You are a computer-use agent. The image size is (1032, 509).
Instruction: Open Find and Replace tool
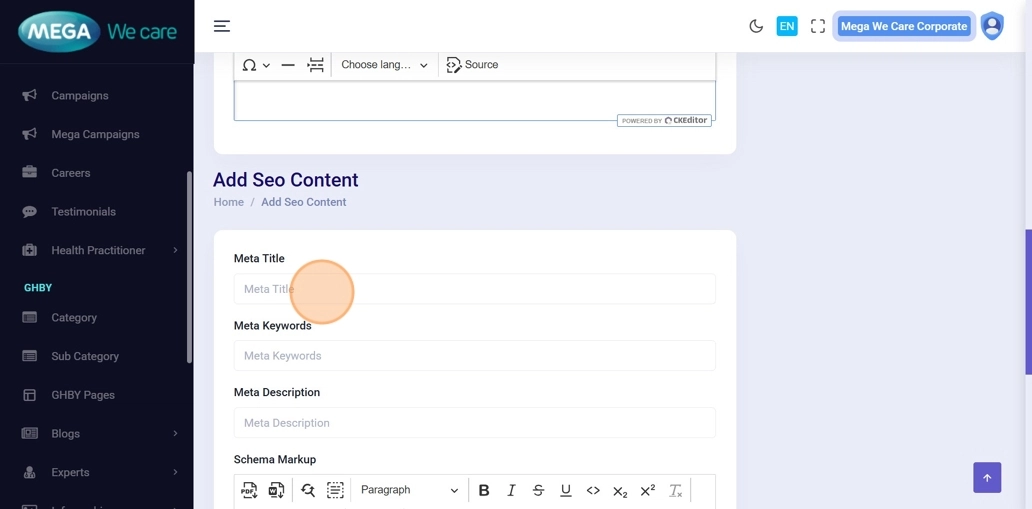[x=308, y=490]
